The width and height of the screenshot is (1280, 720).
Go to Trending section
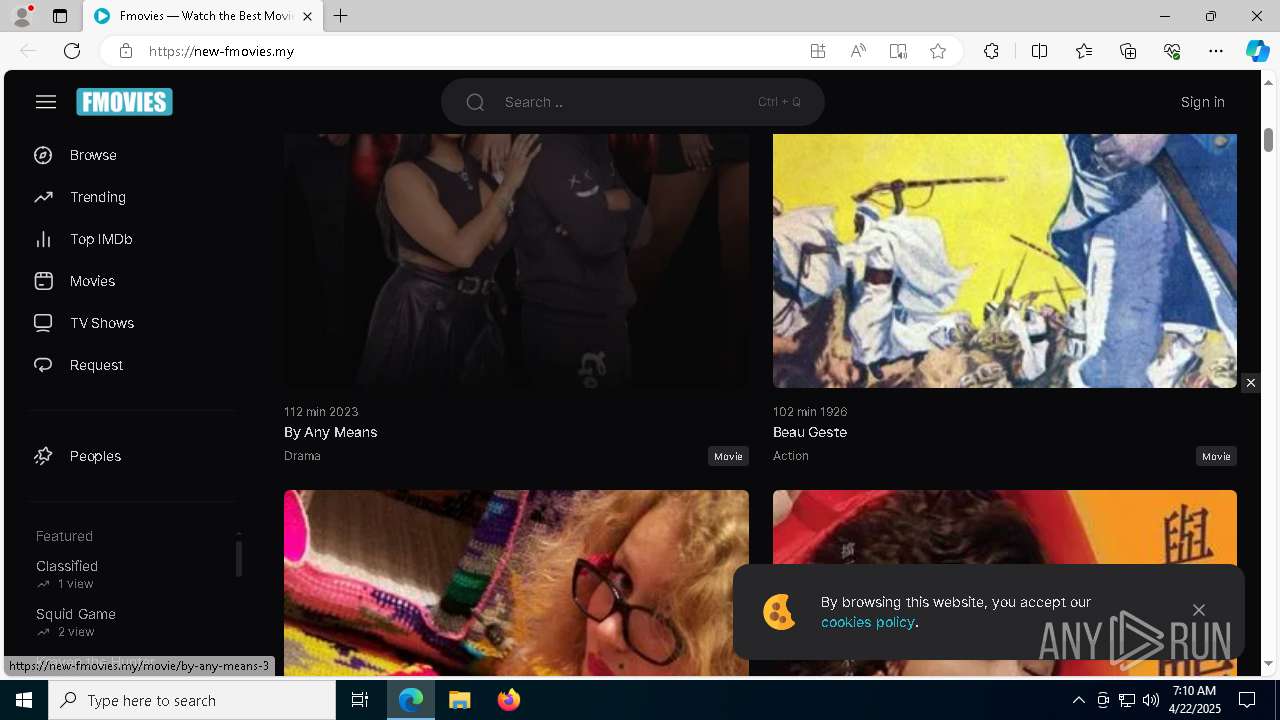point(98,197)
